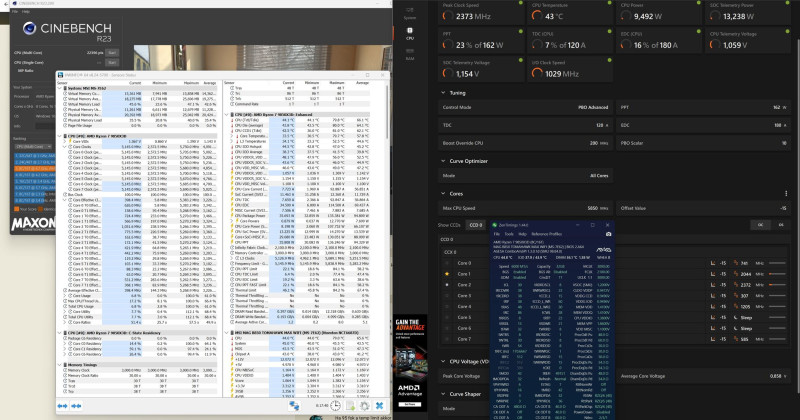Click the OC button above core list

click(x=760, y=225)
